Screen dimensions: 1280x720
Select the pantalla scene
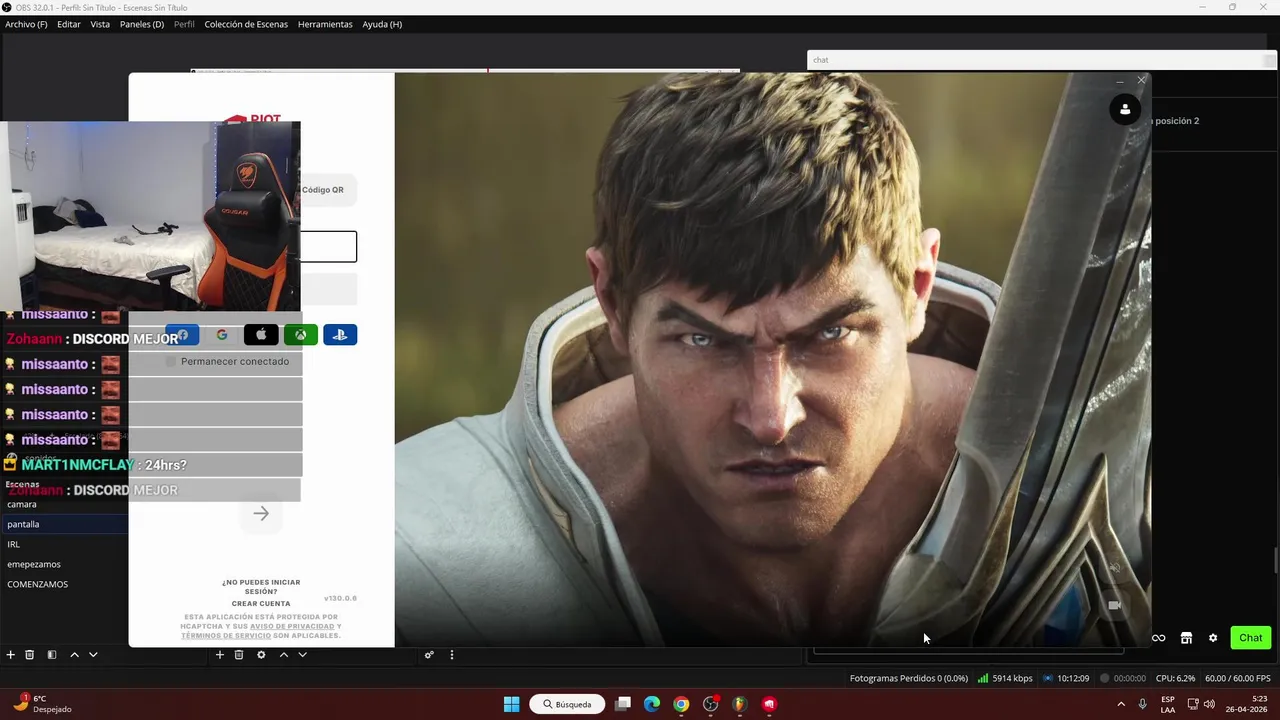click(x=64, y=524)
